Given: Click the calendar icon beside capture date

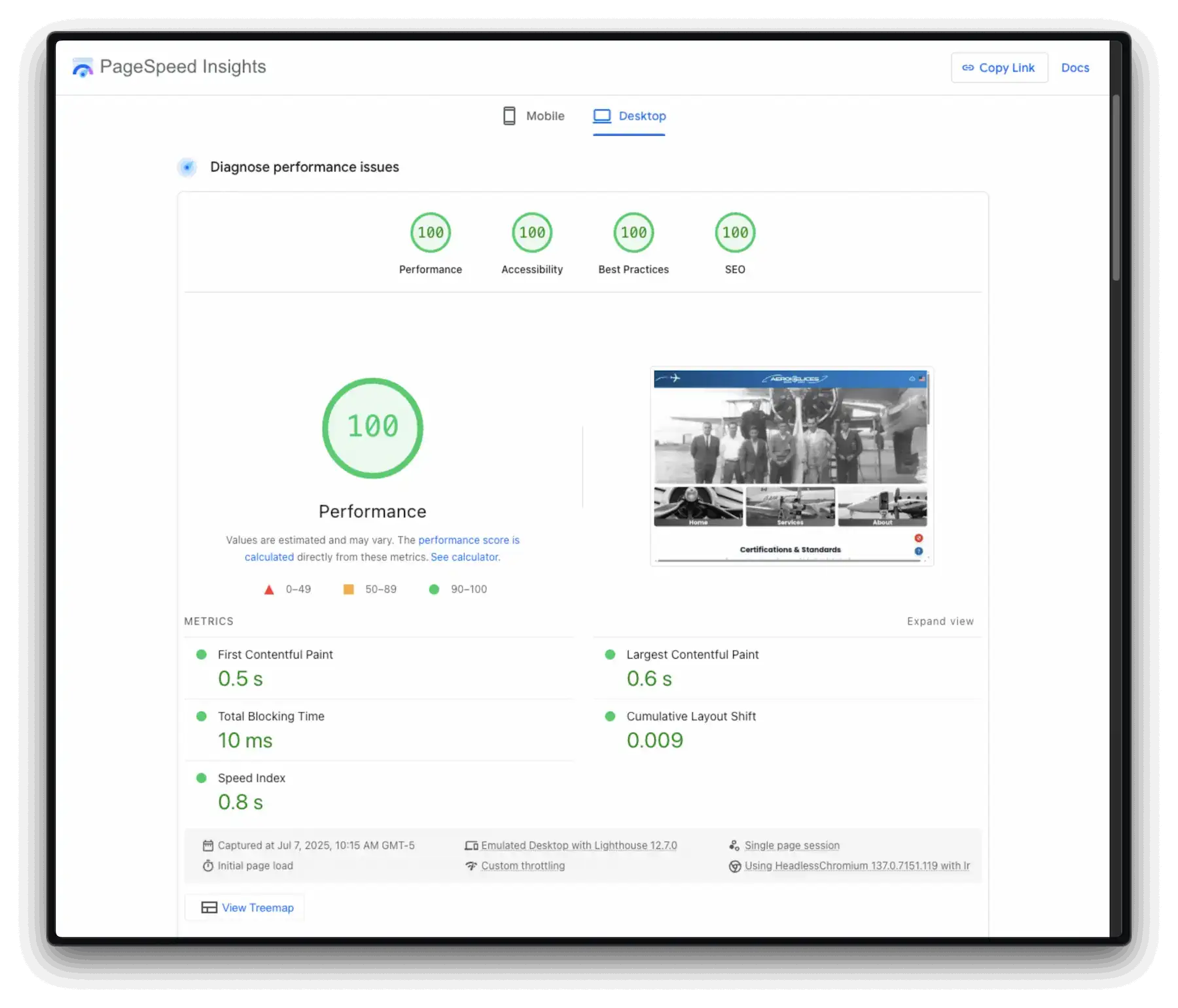Looking at the screenshot, I should click(x=208, y=846).
